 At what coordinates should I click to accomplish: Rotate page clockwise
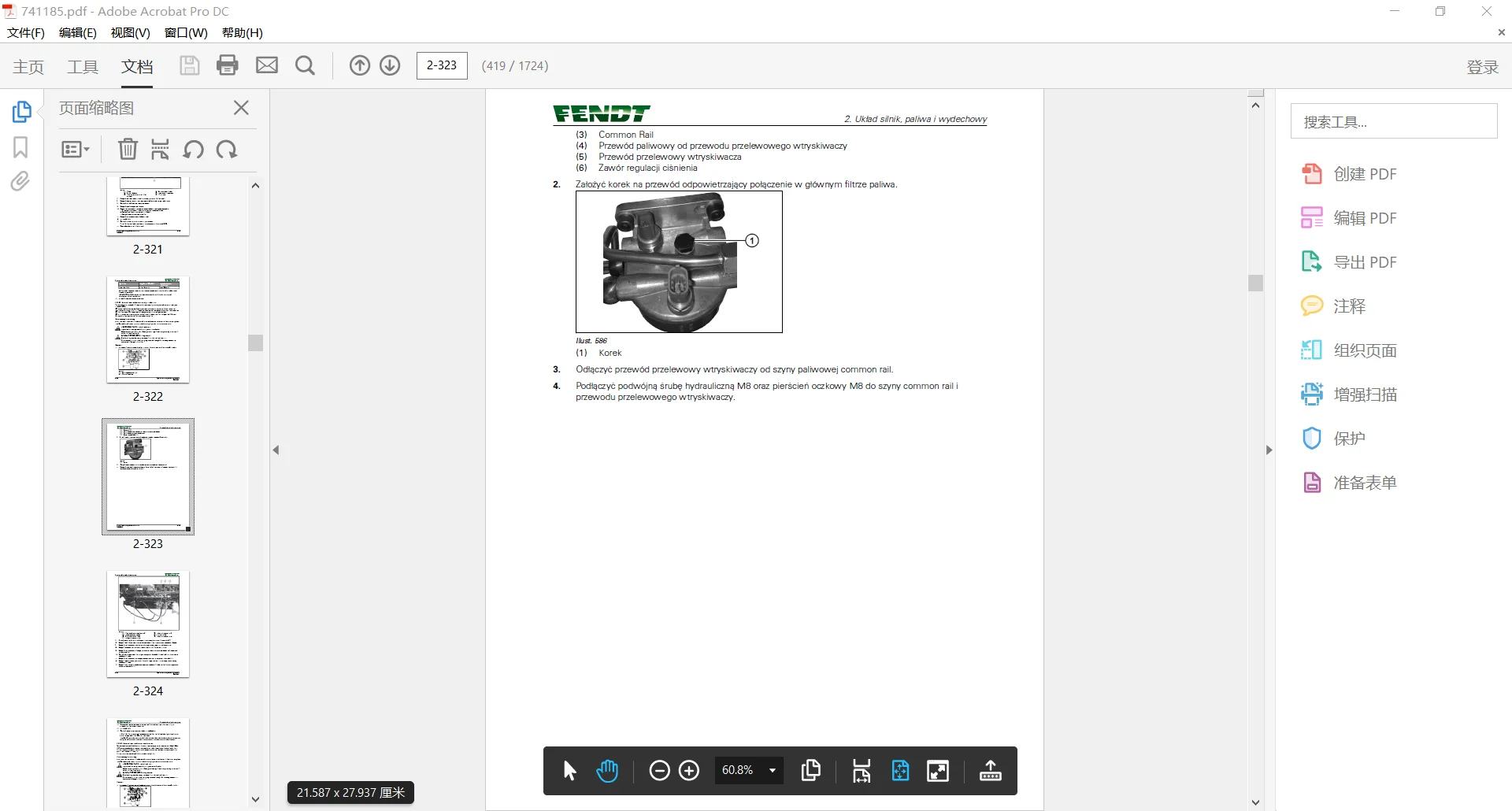coord(227,149)
